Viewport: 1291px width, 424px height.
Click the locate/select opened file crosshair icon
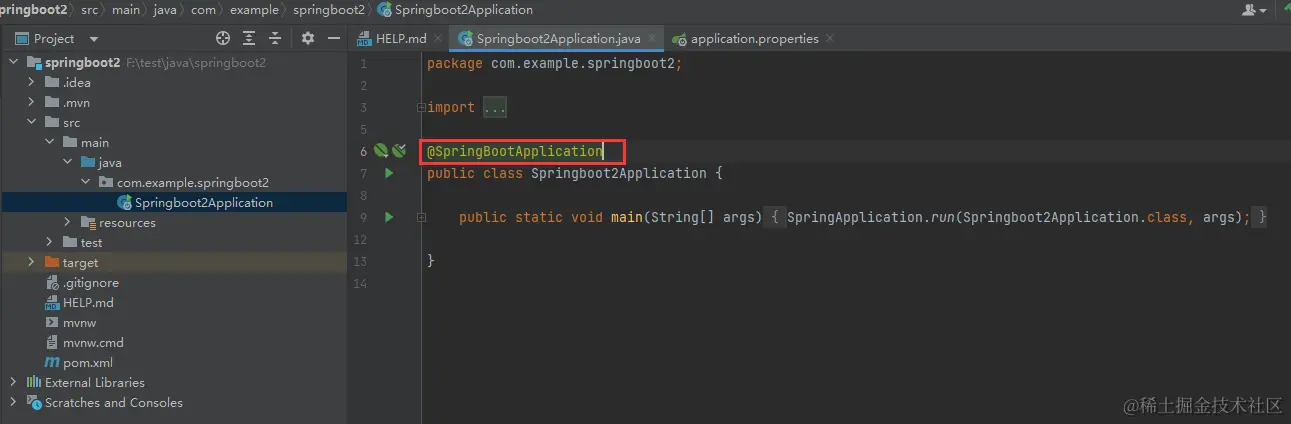coord(223,38)
